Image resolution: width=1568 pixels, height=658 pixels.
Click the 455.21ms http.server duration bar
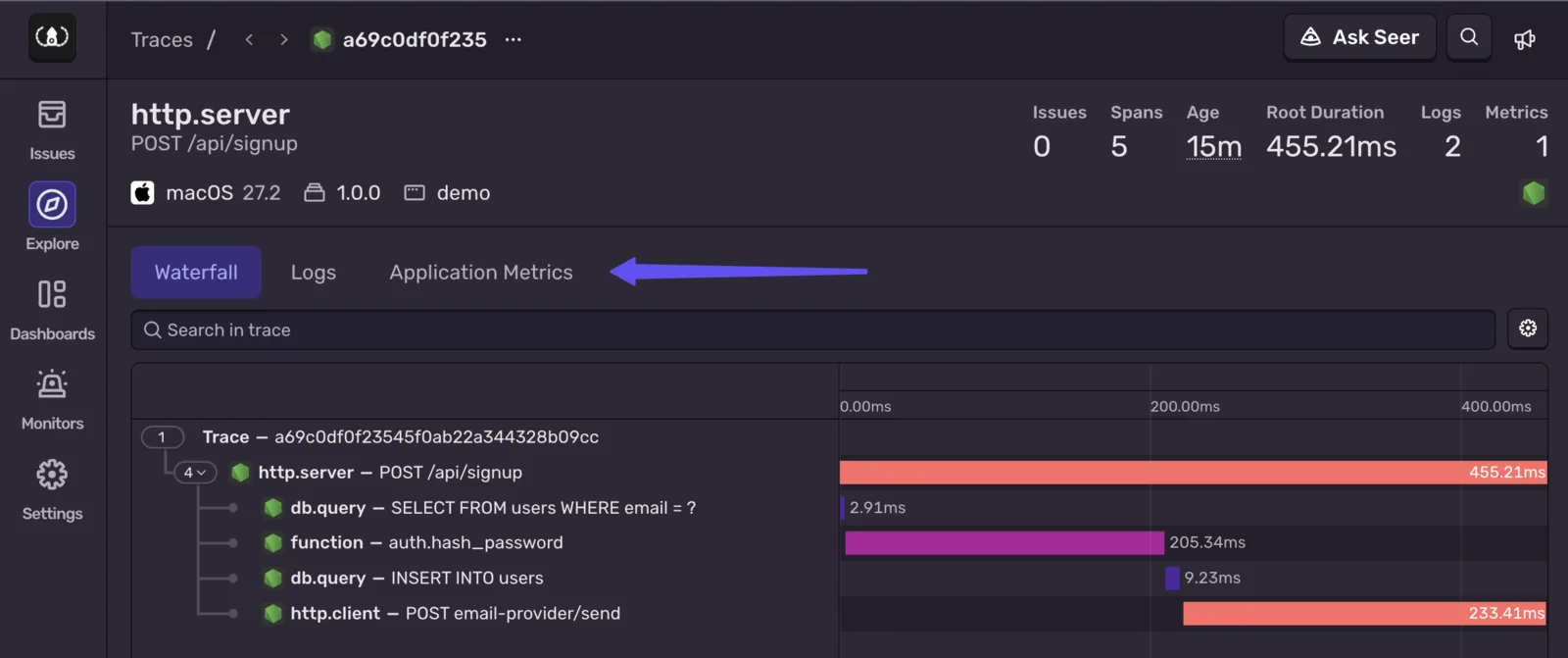coord(1193,473)
